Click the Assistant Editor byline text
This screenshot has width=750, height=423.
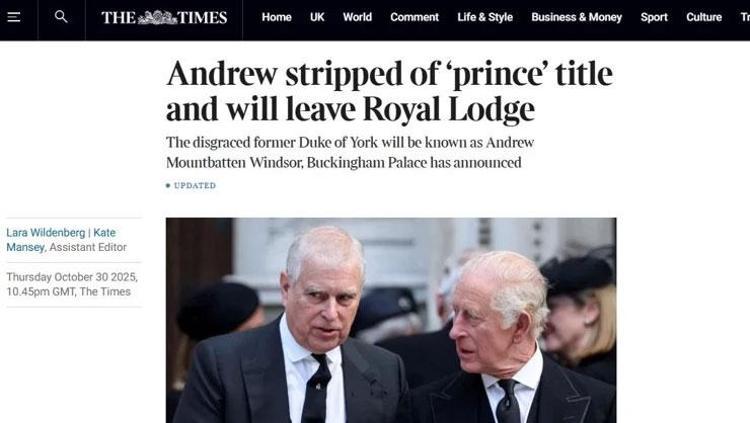88,247
